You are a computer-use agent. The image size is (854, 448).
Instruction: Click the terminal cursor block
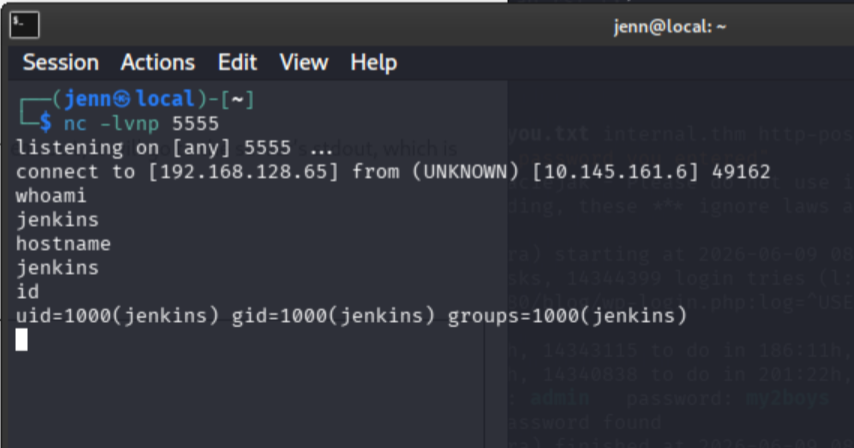pyautogui.click(x=22, y=340)
